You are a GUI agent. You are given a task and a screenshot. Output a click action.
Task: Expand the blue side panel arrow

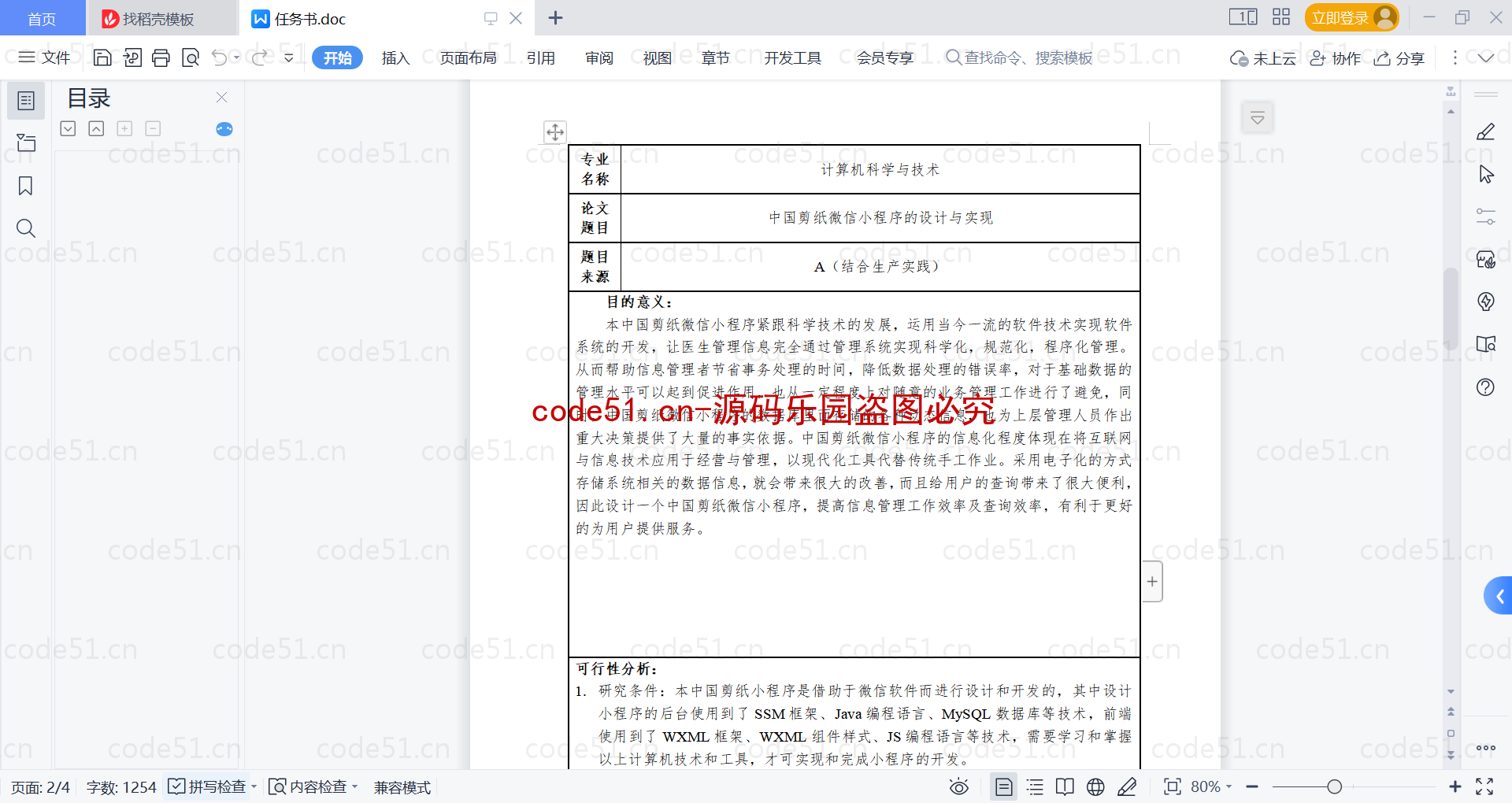(x=1499, y=597)
